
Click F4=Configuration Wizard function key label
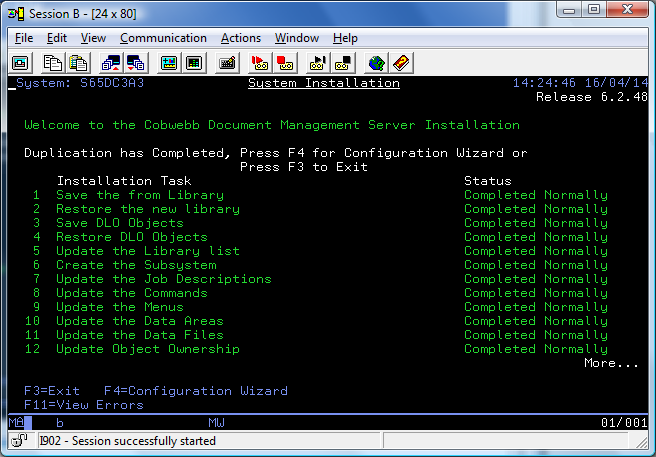(x=196, y=391)
